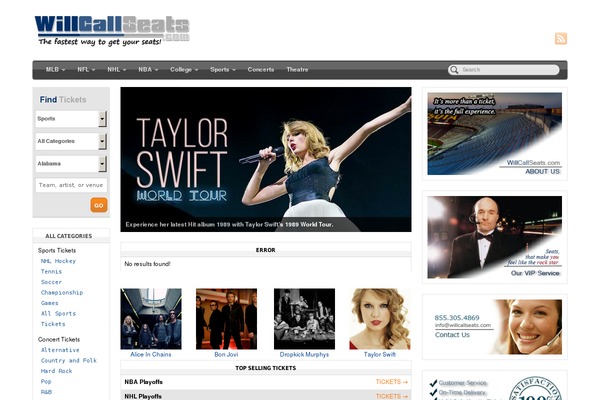Open the R&B concert link
Screen dimensions: 600x400
click(46, 392)
